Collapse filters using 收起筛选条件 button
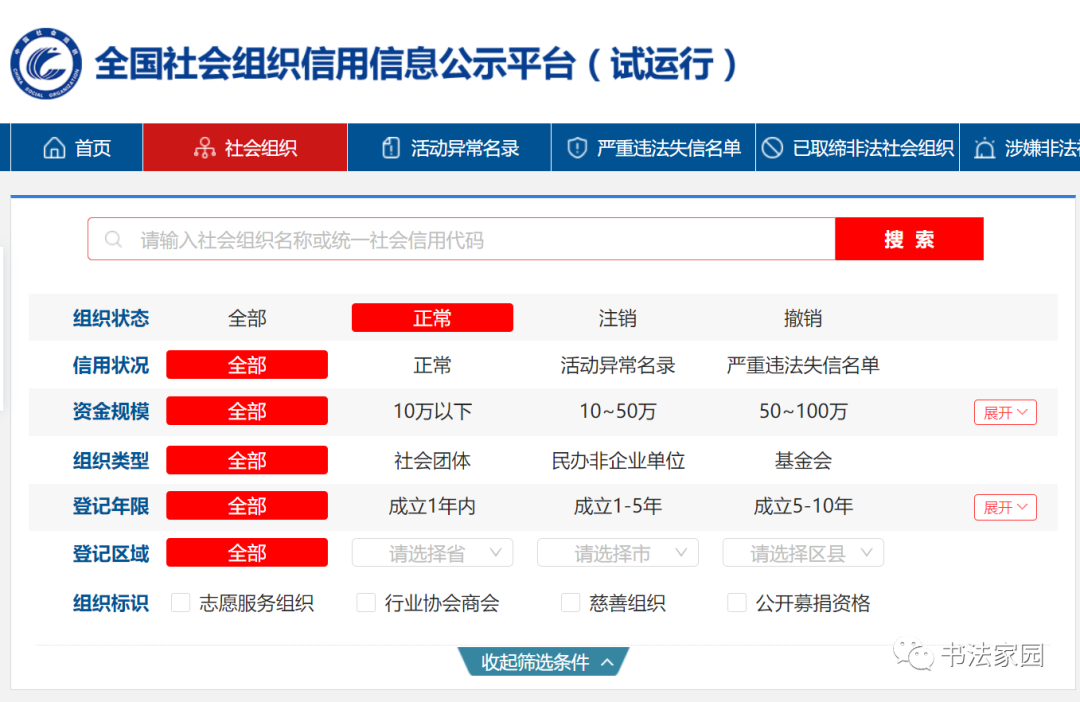The image size is (1080, 702). click(x=542, y=661)
